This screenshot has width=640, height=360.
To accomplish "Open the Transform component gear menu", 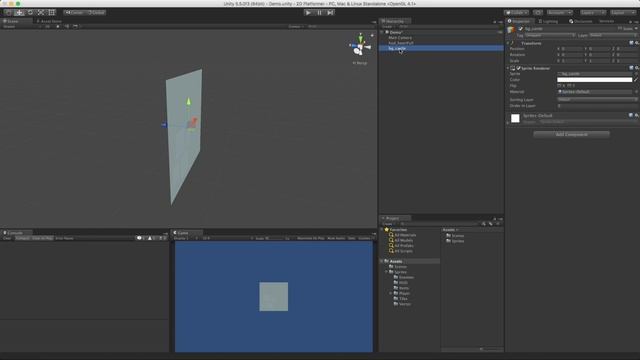I will point(637,43).
